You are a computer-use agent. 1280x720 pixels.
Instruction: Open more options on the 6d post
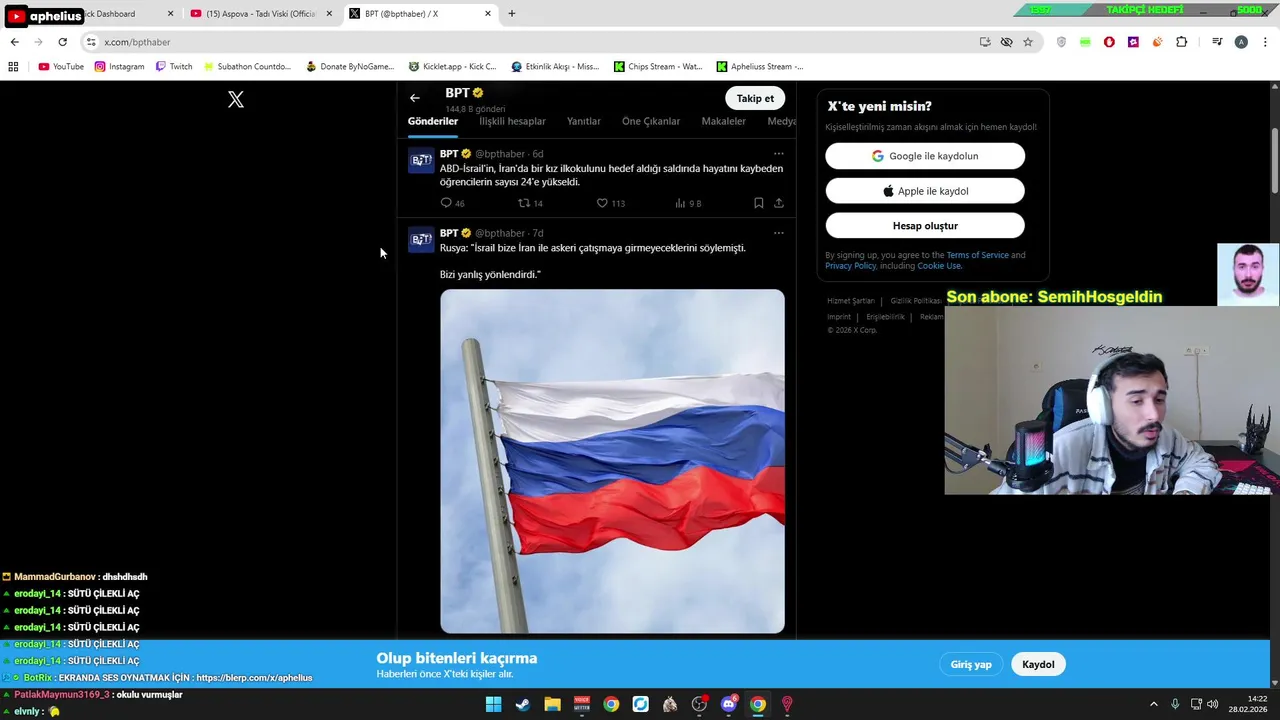click(779, 154)
